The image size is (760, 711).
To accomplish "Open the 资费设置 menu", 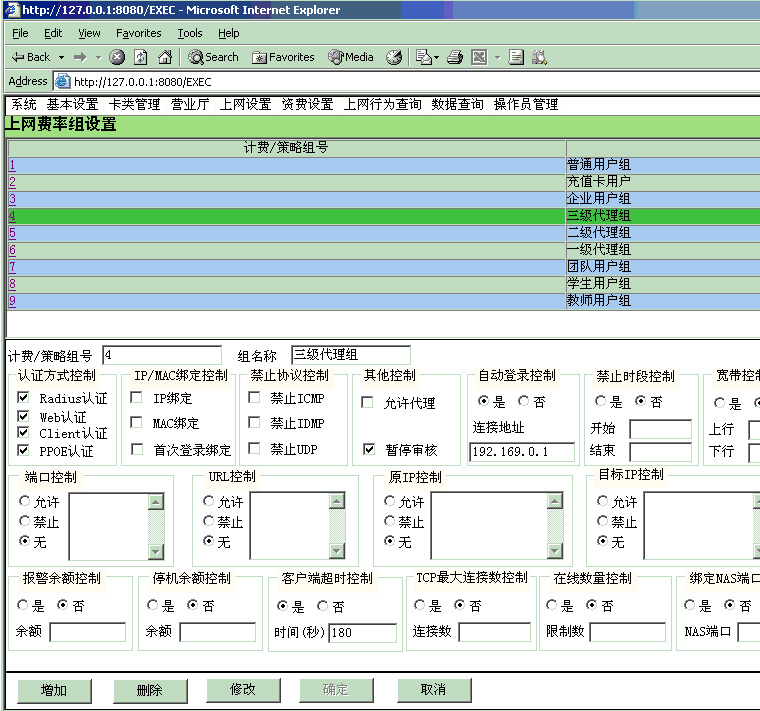I will (x=307, y=104).
